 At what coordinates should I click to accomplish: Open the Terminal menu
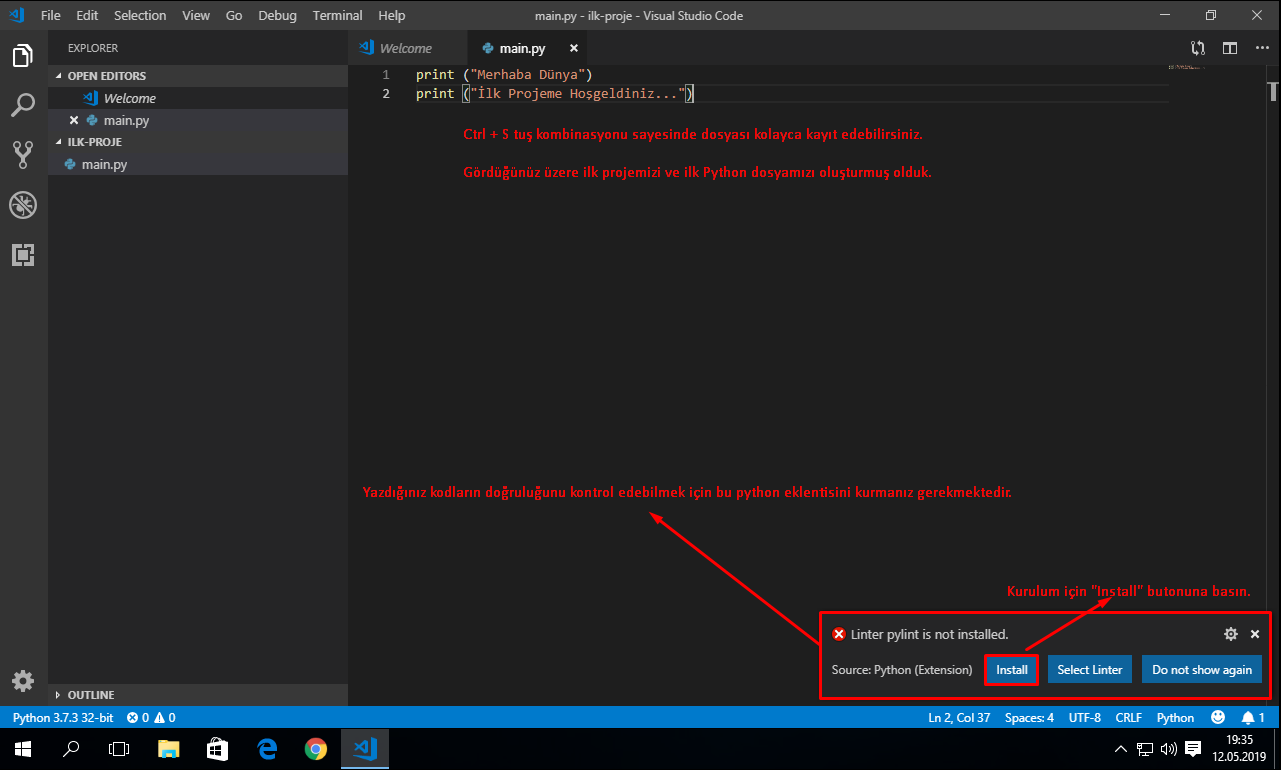(x=337, y=15)
